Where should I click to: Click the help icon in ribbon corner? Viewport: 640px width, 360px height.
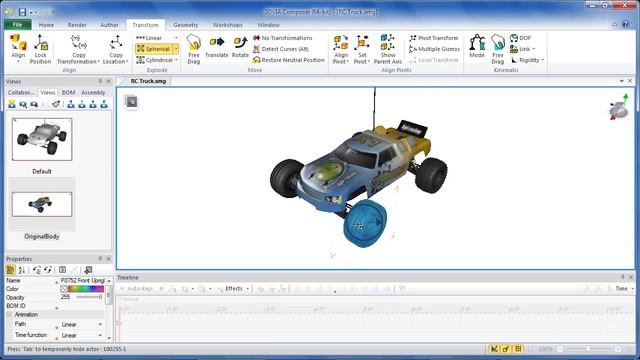click(625, 24)
